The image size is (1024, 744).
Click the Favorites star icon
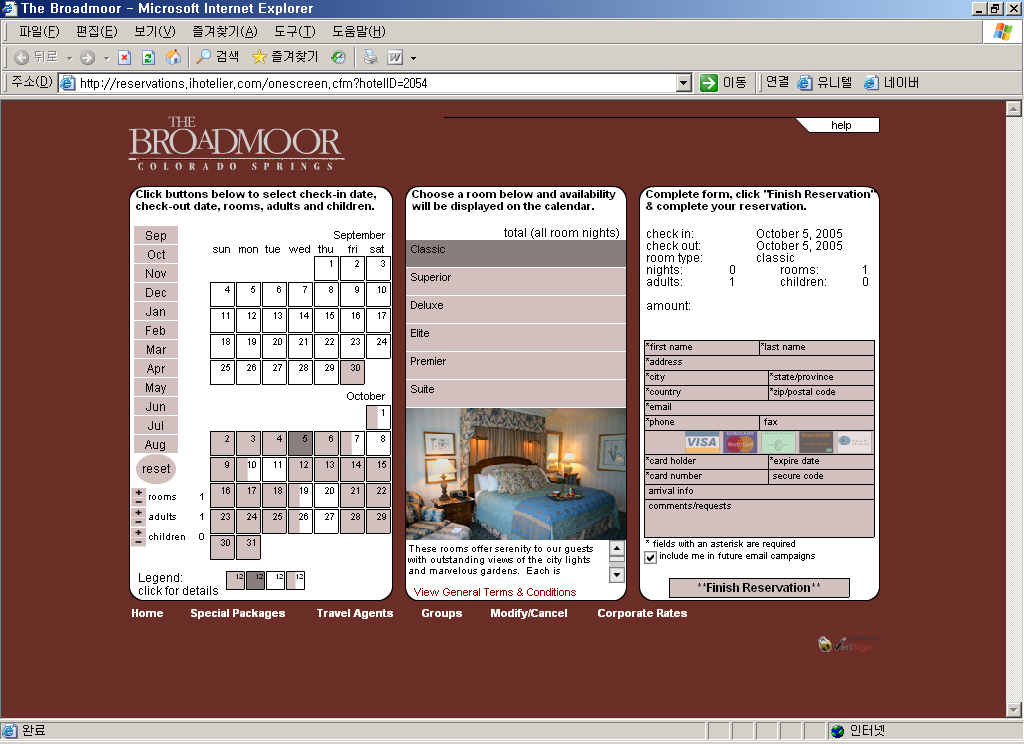259,57
